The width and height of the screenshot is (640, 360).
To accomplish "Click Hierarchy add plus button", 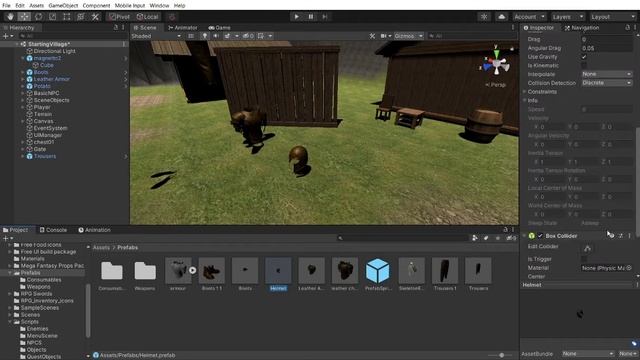I will tap(6, 36).
